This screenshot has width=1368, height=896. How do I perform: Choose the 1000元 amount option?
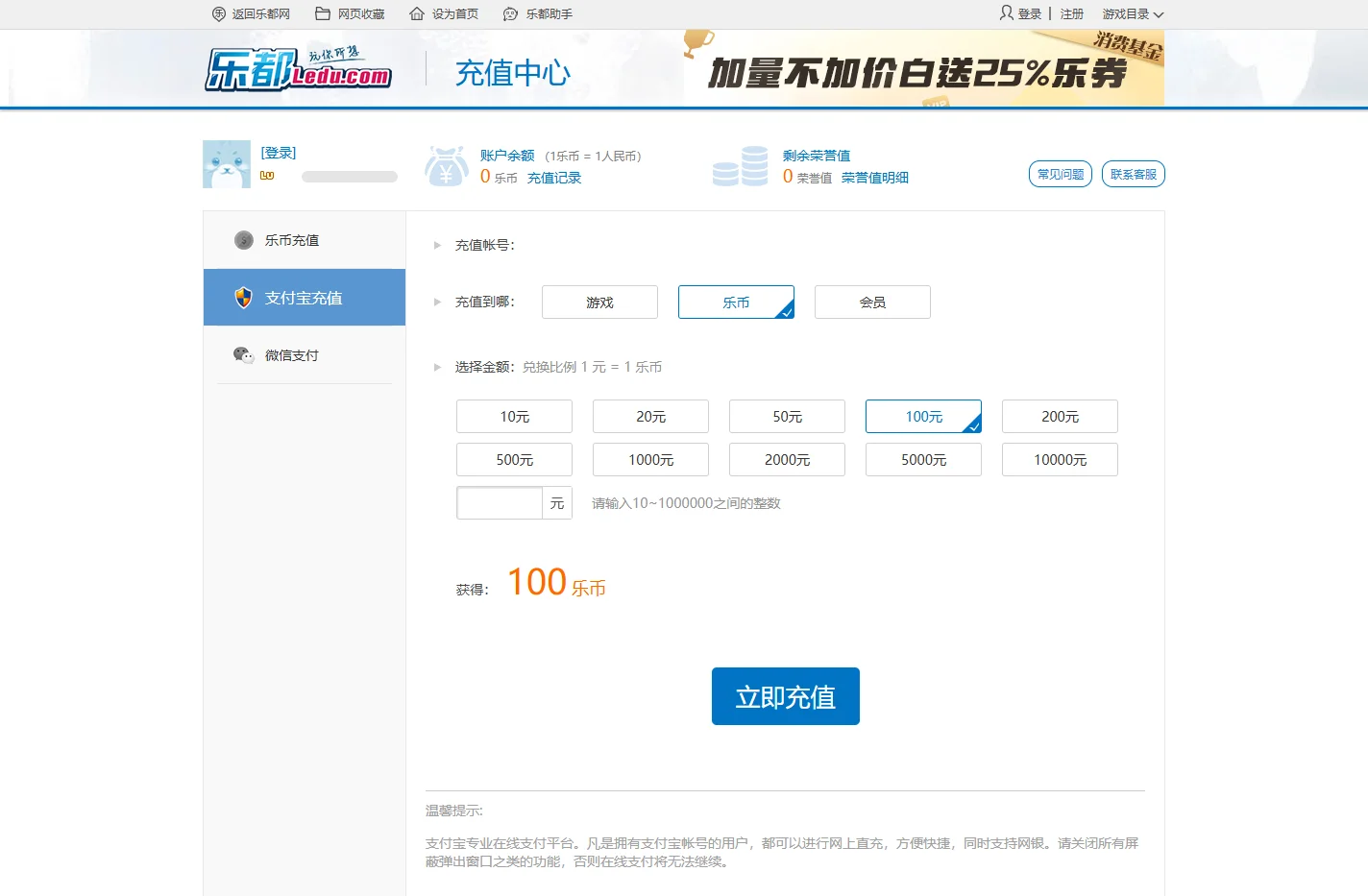pos(650,459)
